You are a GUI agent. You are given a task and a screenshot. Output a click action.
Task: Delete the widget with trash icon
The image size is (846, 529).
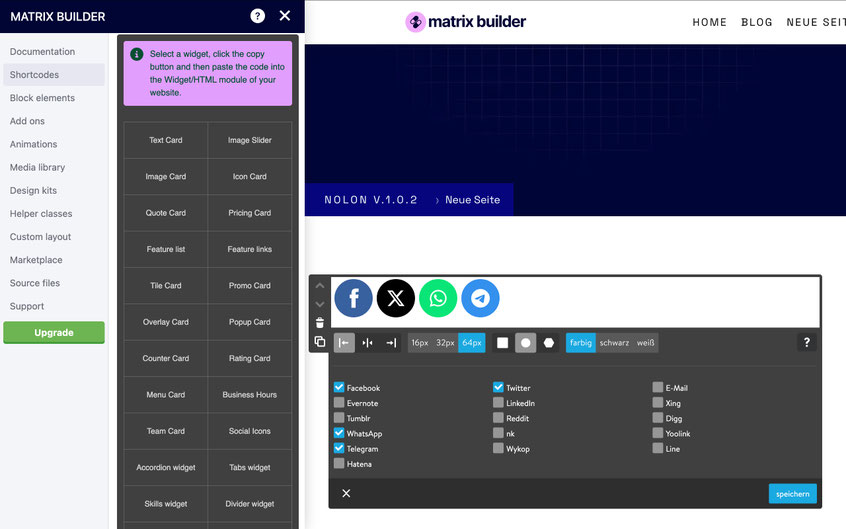tap(319, 323)
